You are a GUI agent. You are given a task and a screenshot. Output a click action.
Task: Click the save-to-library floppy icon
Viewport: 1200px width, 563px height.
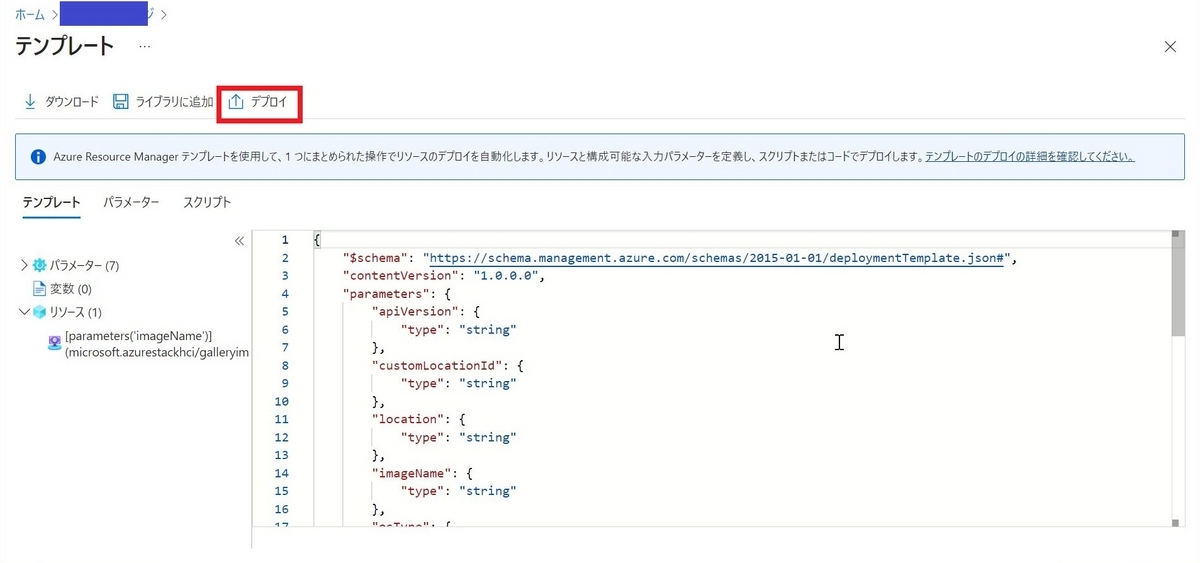[120, 102]
